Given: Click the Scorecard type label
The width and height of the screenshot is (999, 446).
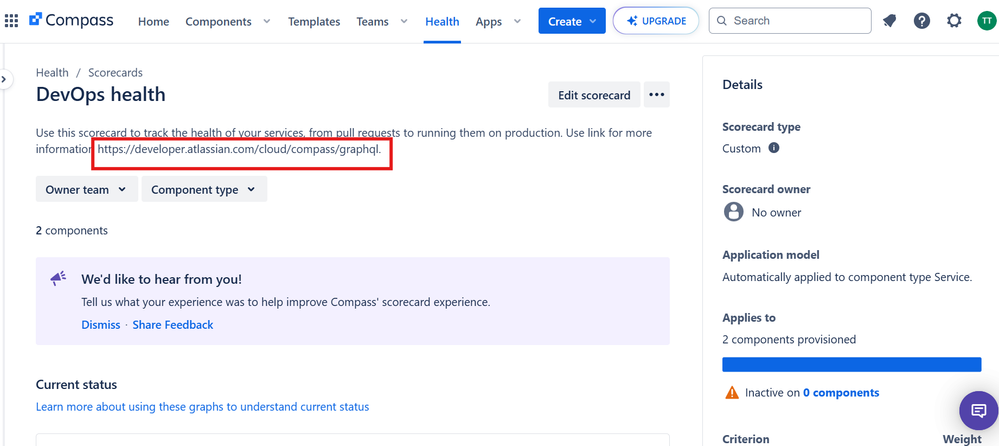Looking at the screenshot, I should click(x=761, y=127).
